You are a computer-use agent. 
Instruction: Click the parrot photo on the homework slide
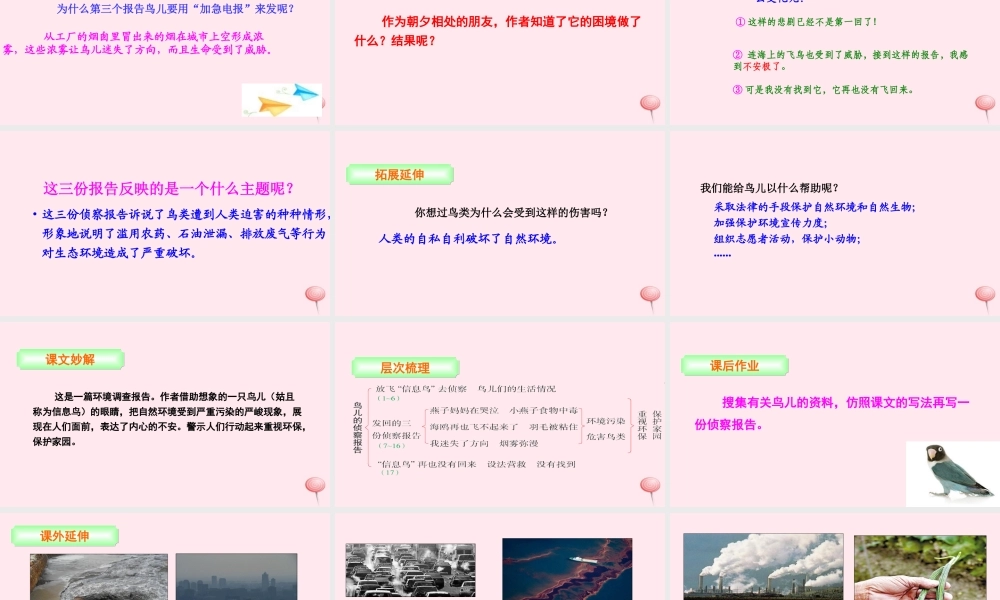953,473
